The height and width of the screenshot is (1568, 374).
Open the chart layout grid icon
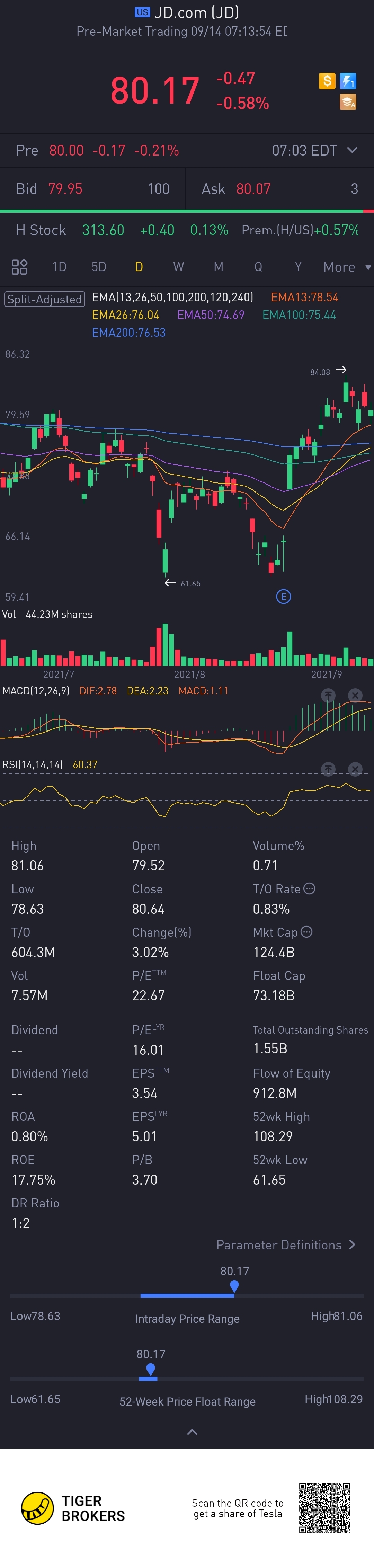pos(19,267)
